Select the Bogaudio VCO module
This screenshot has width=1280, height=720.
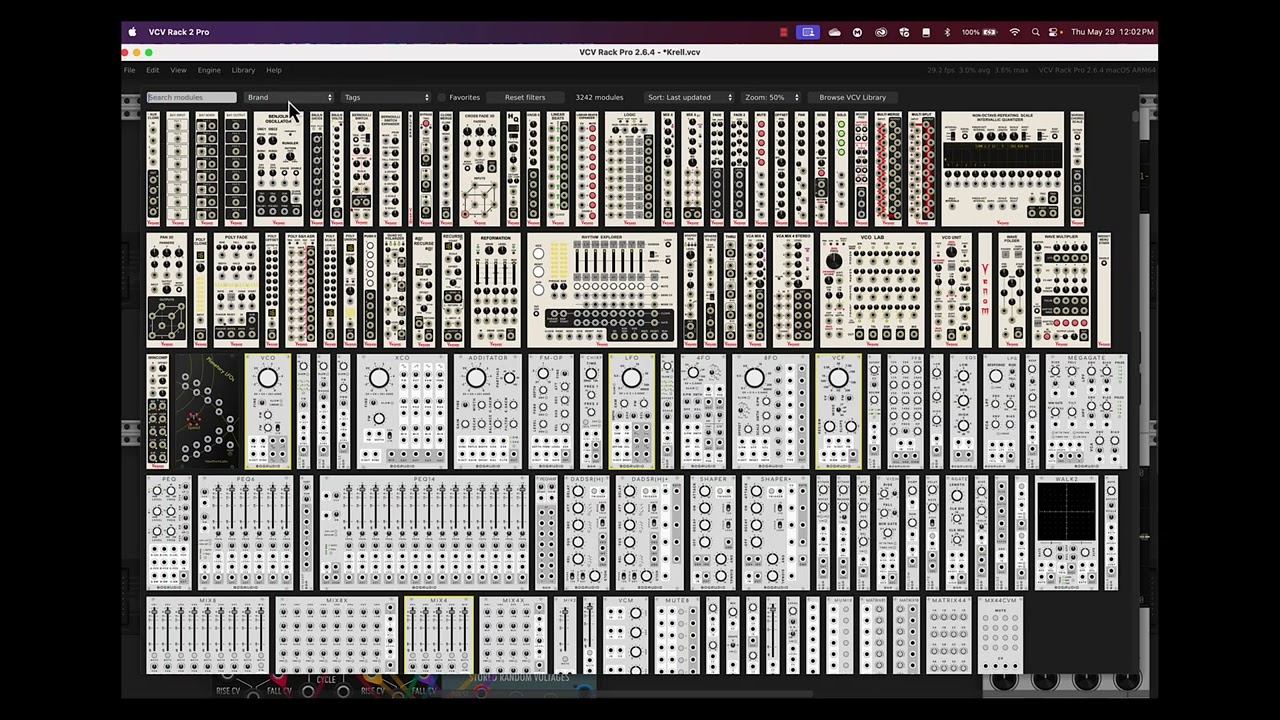(x=267, y=411)
